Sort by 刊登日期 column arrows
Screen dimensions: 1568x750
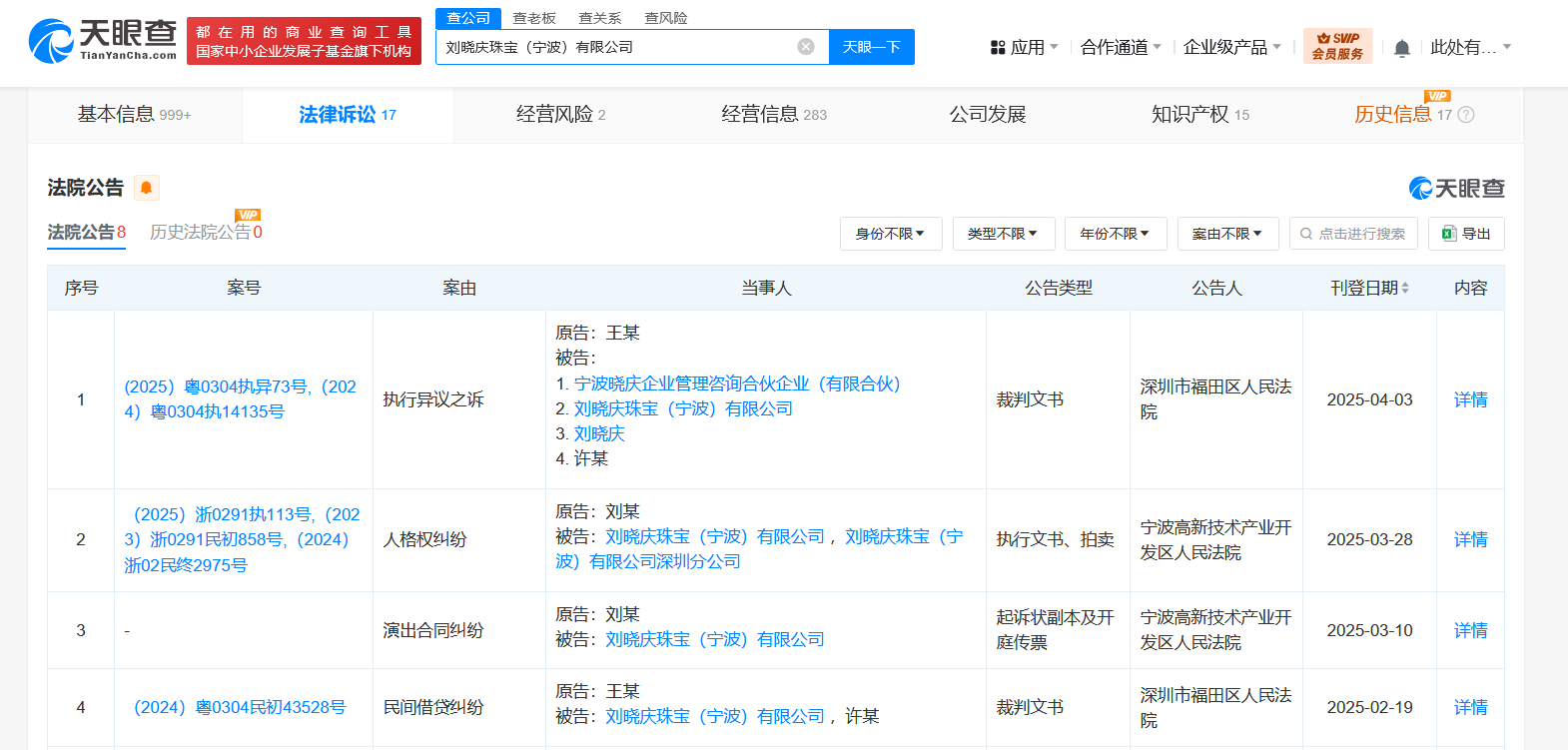pyautogui.click(x=1405, y=288)
